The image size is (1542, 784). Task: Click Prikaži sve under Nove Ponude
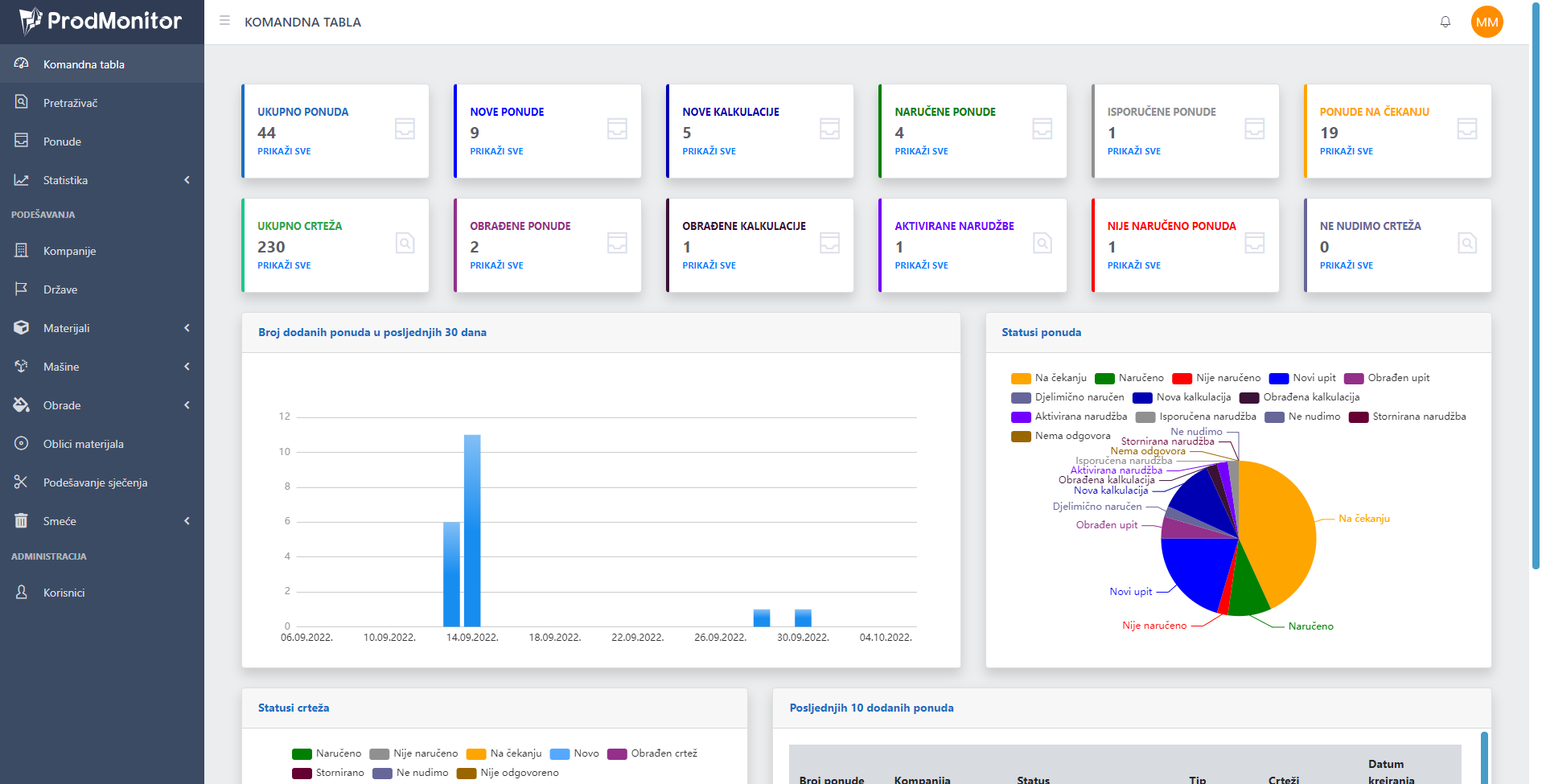pos(496,151)
